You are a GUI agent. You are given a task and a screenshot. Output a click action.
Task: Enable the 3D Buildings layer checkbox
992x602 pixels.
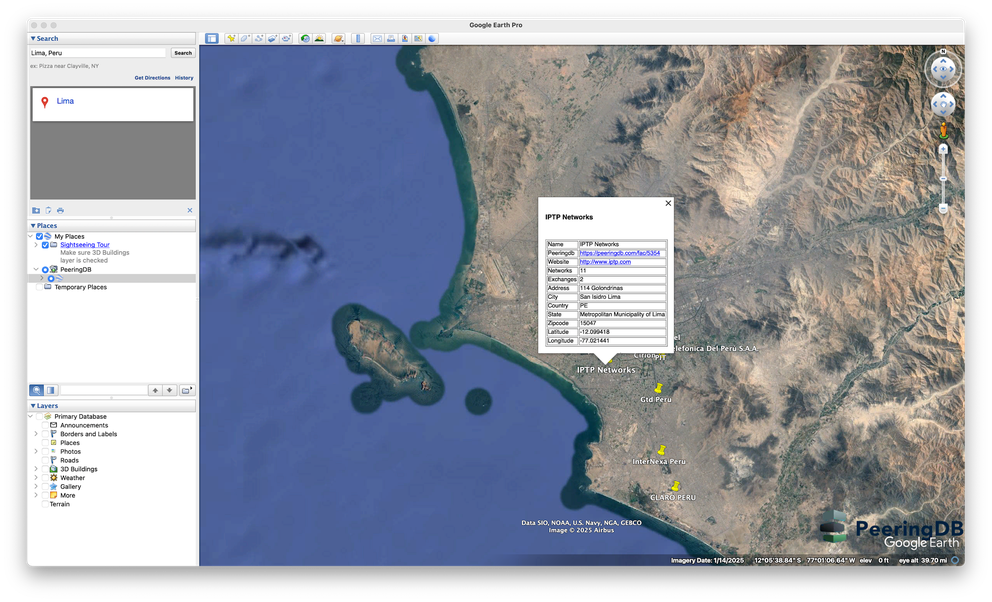tap(45, 469)
